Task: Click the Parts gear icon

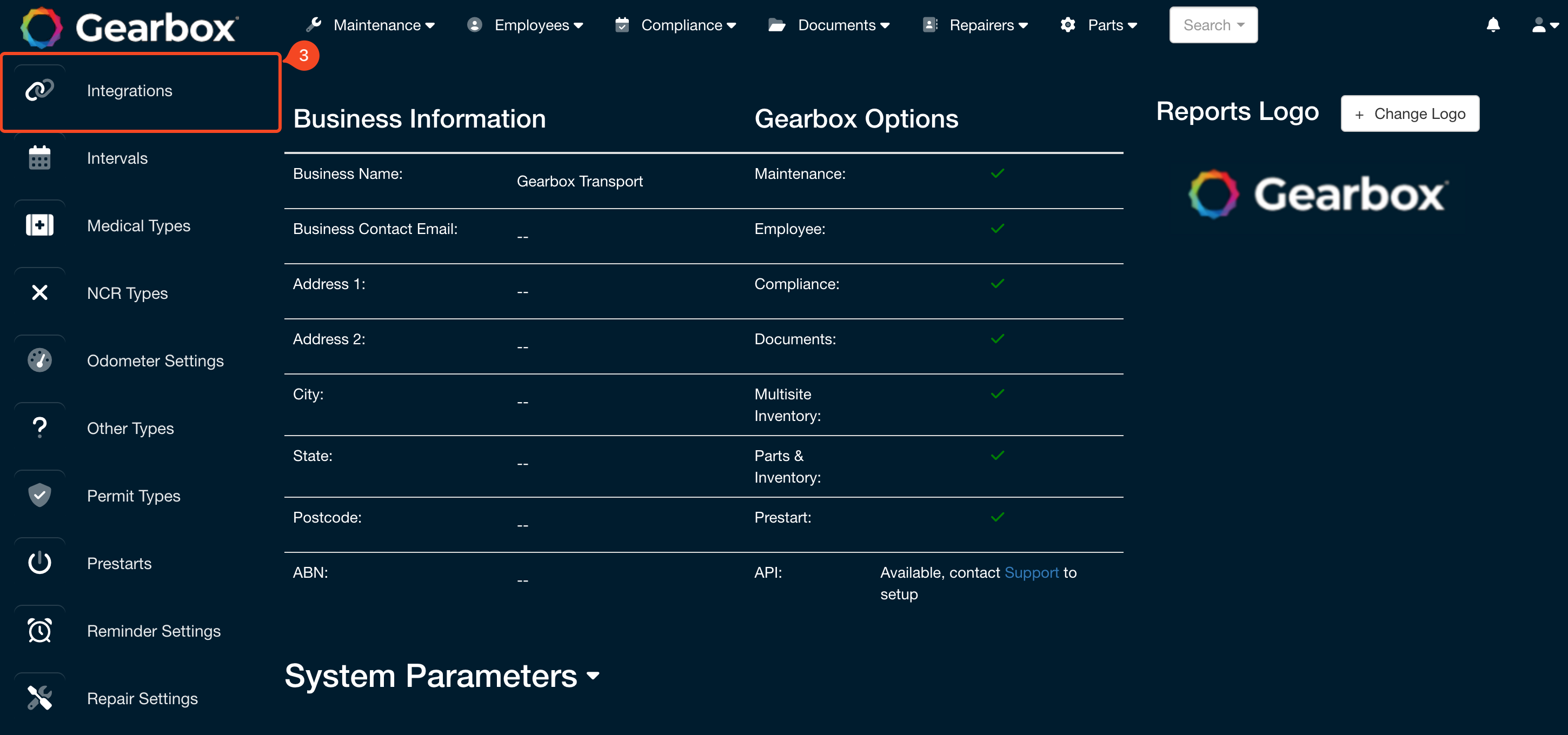Action: click(x=1068, y=24)
